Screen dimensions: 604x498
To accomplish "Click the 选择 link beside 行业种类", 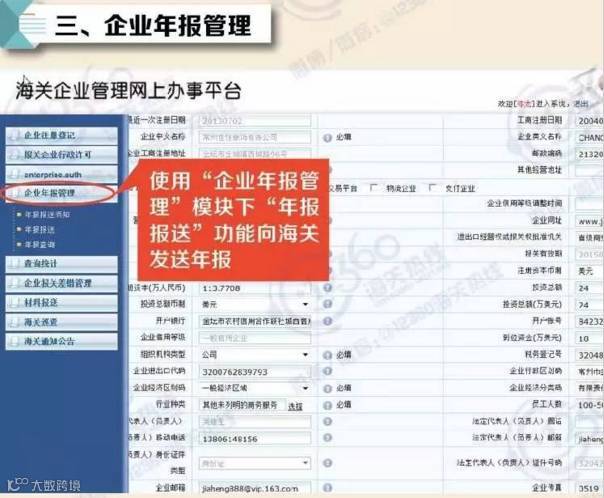I will click(295, 406).
